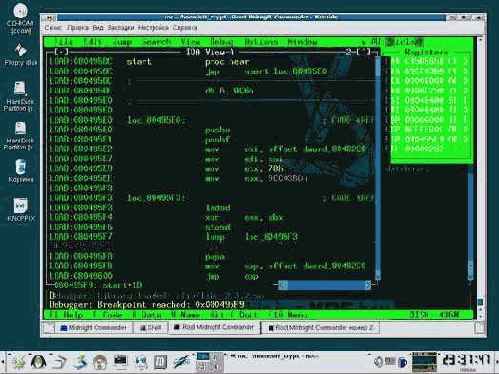Click the blue system tray icon left of the monitor
Image resolution: width=499 pixels, height=374 pixels.
(x=403, y=361)
